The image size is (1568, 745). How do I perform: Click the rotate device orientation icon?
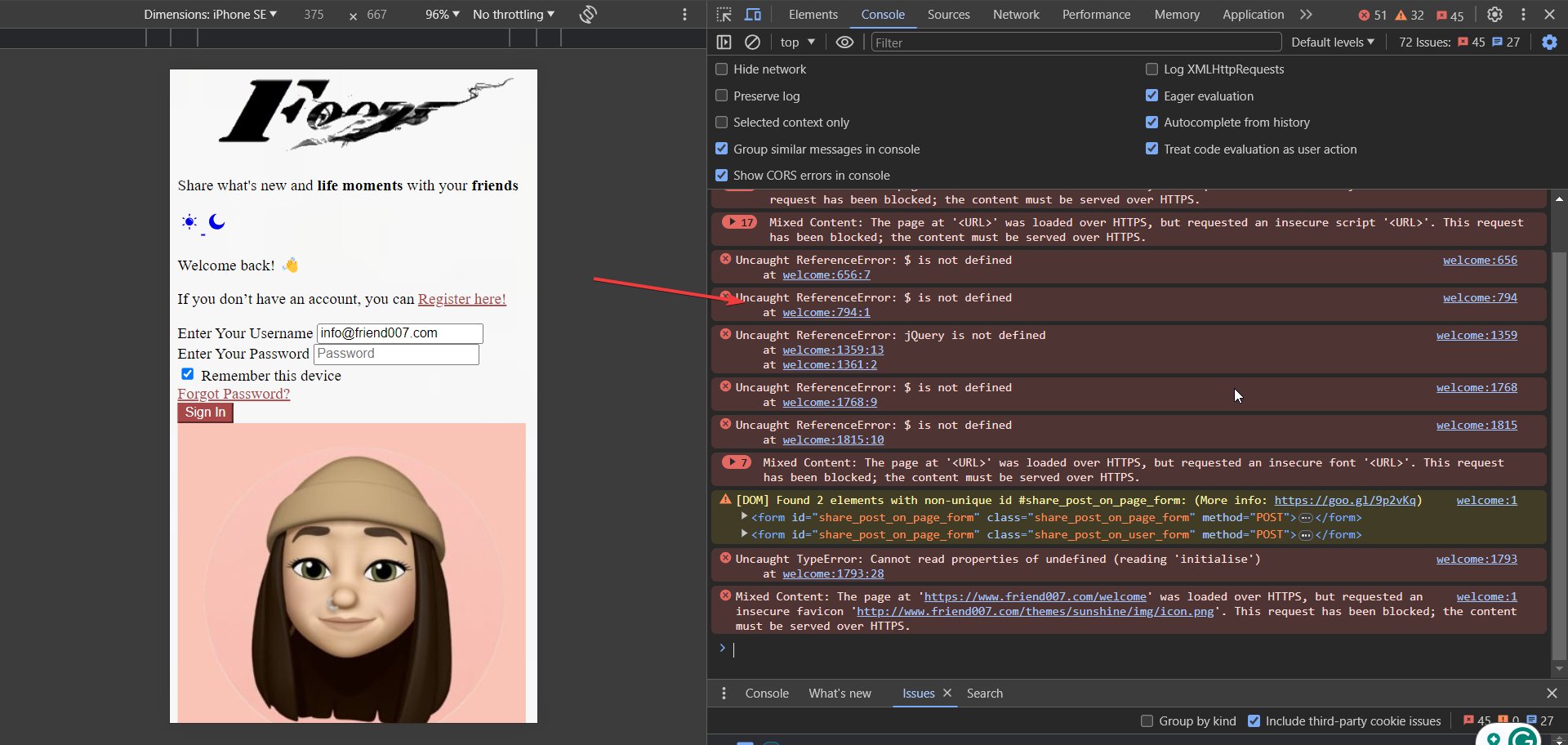[x=588, y=15]
